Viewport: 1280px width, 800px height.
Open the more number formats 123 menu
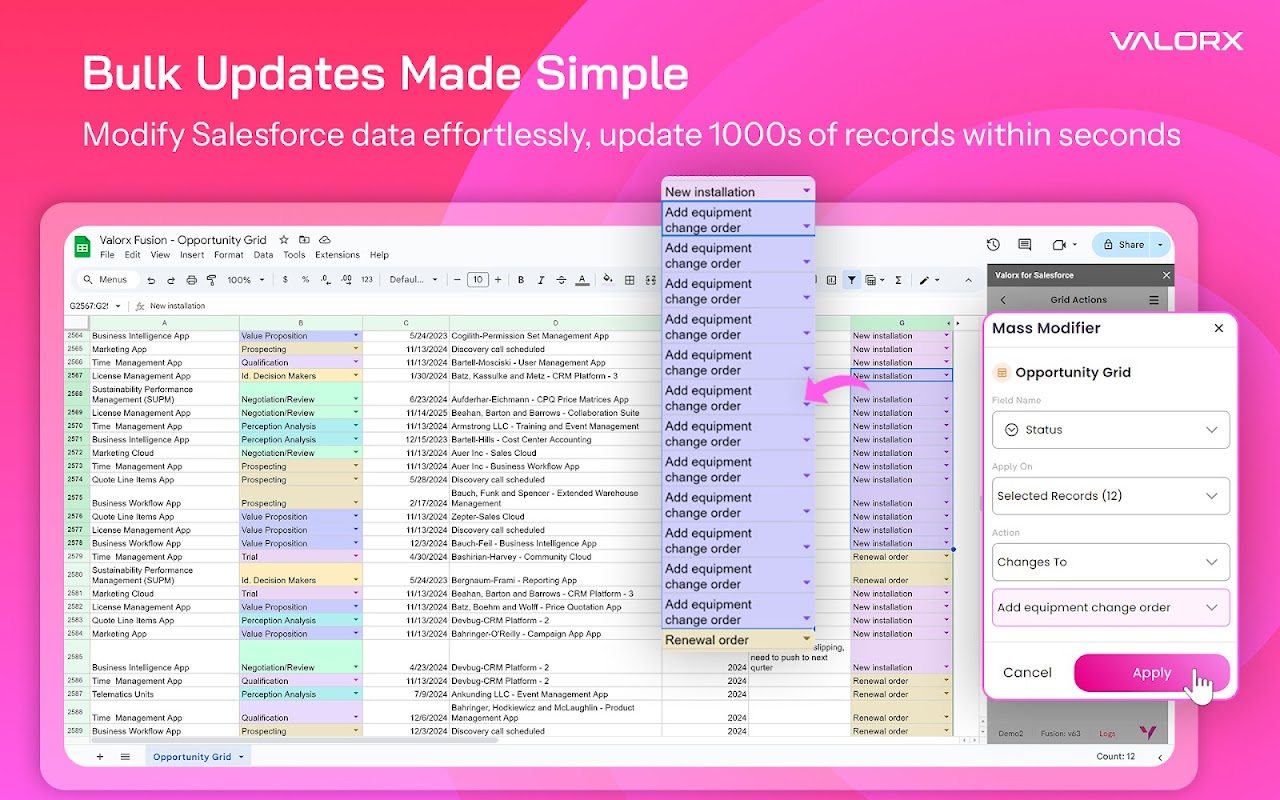[x=367, y=280]
